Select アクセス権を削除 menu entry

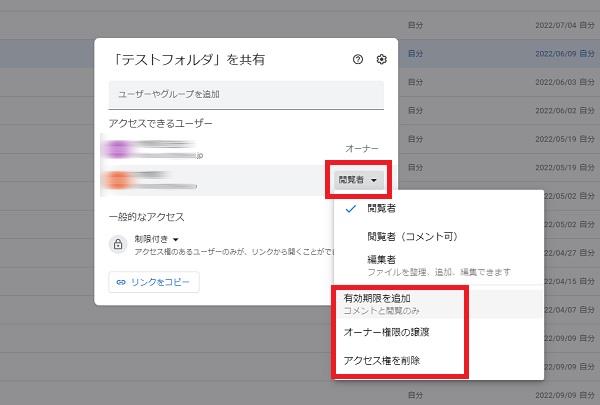(379, 360)
